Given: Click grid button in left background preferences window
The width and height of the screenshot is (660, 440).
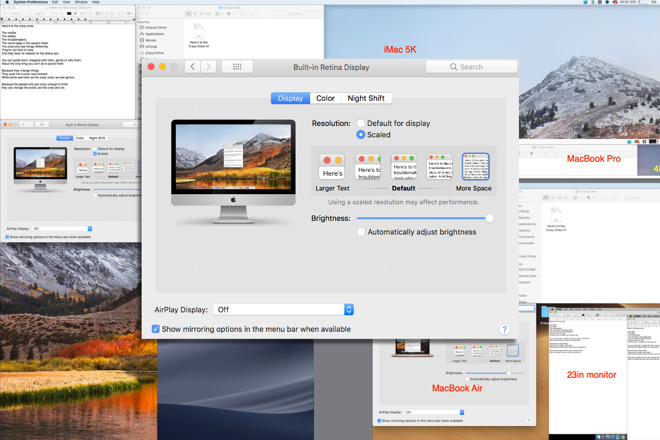Looking at the screenshot, I should pos(42,125).
